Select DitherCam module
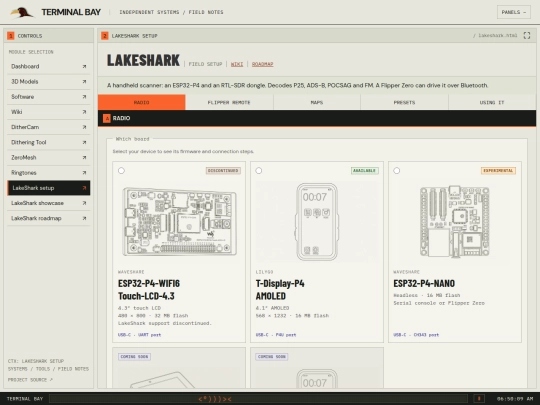540x405 pixels. pyautogui.click(x=49, y=127)
